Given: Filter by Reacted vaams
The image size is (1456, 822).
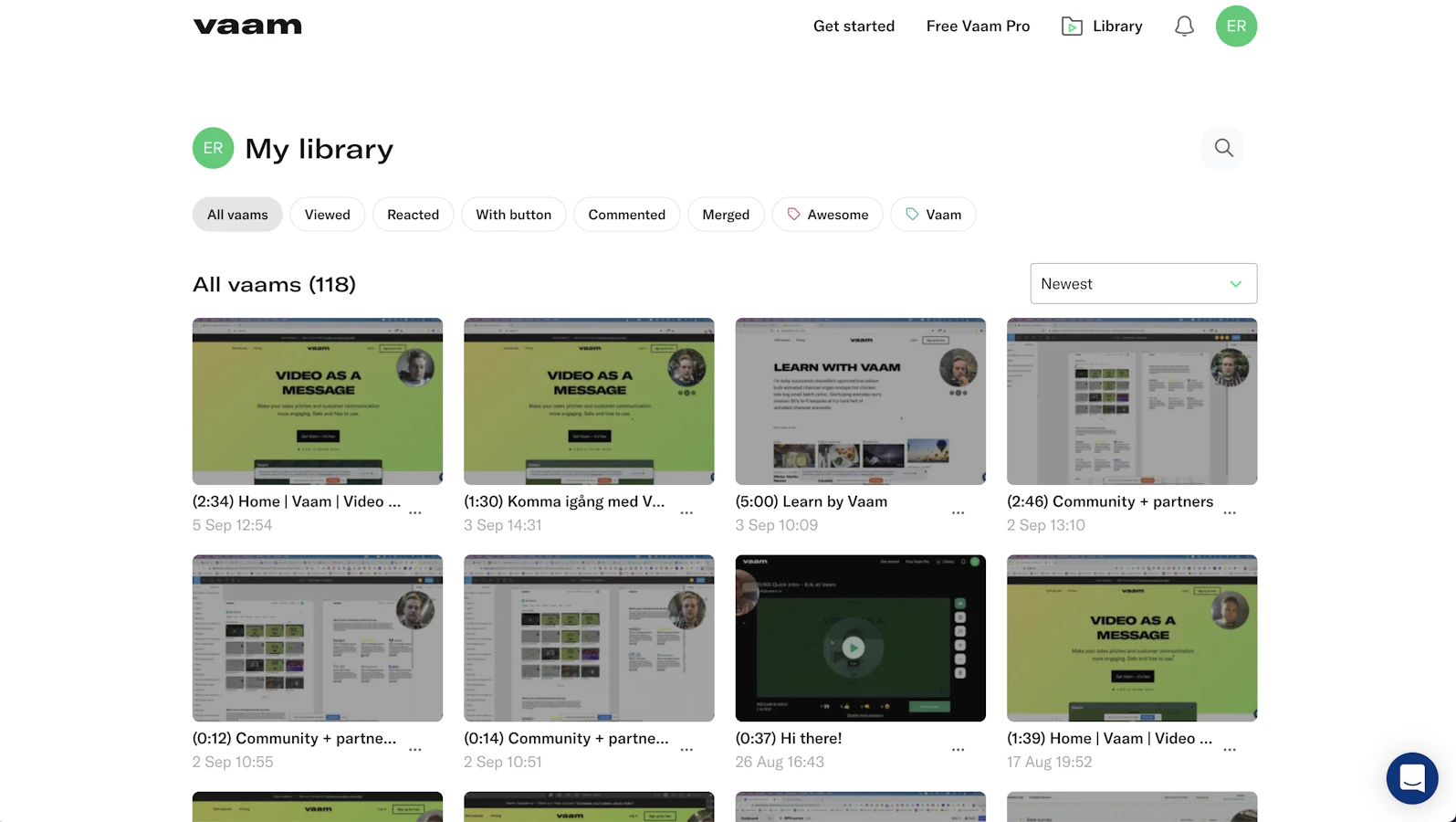Looking at the screenshot, I should click(413, 215).
